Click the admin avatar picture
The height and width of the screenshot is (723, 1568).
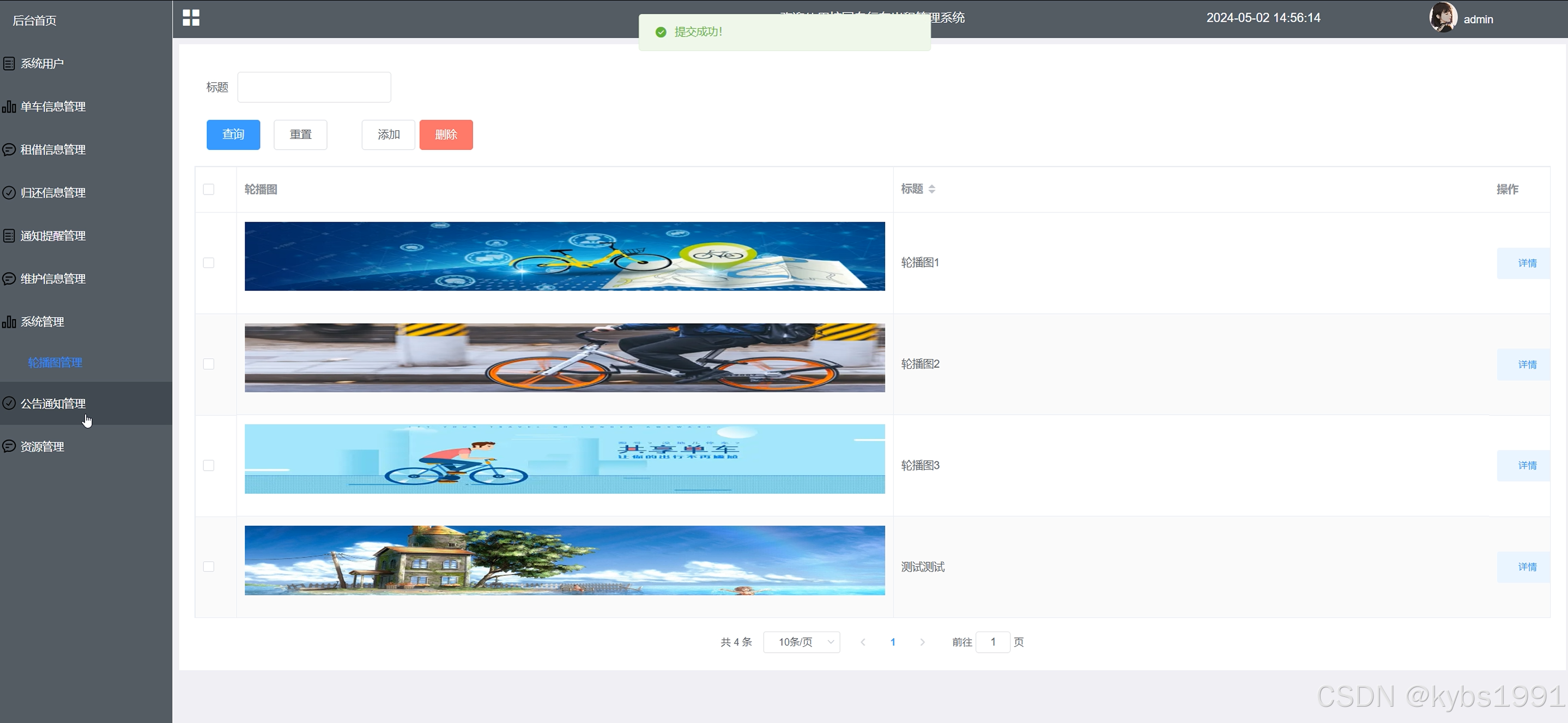coord(1443,17)
